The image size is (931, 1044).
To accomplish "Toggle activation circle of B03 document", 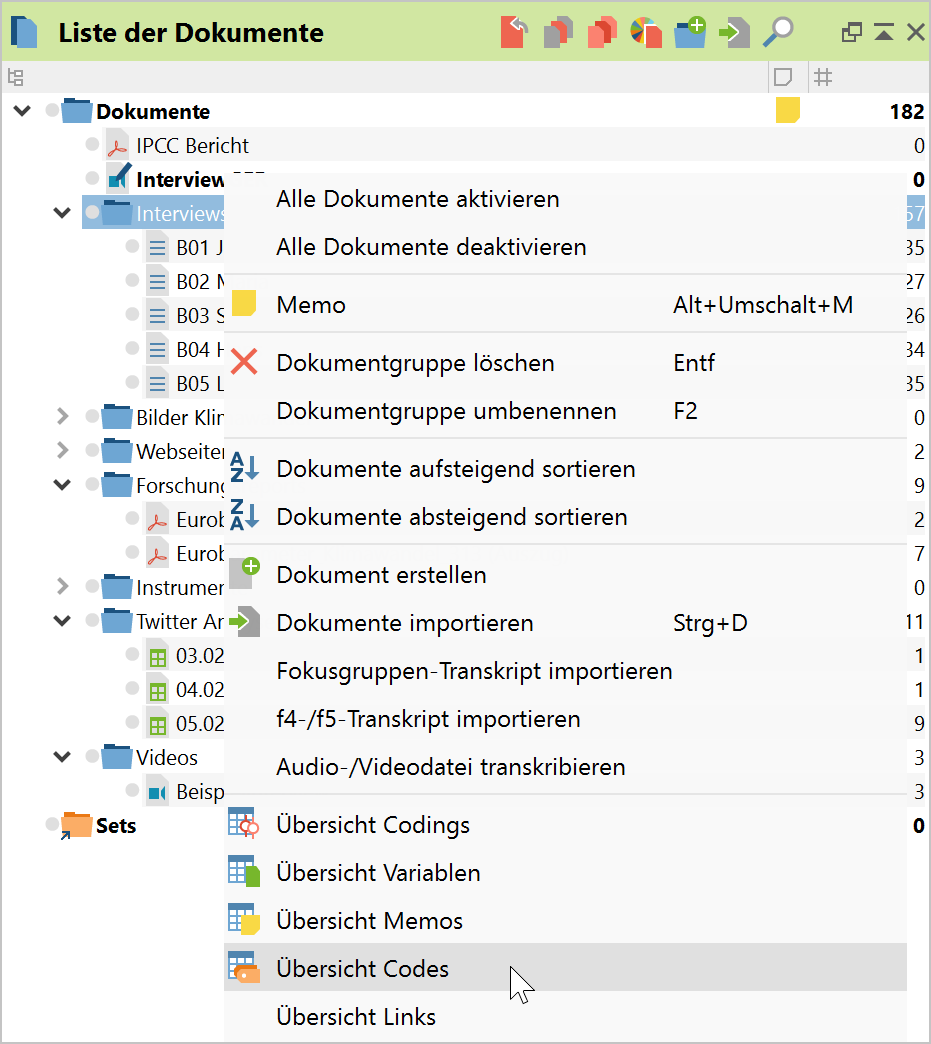I will point(133,314).
